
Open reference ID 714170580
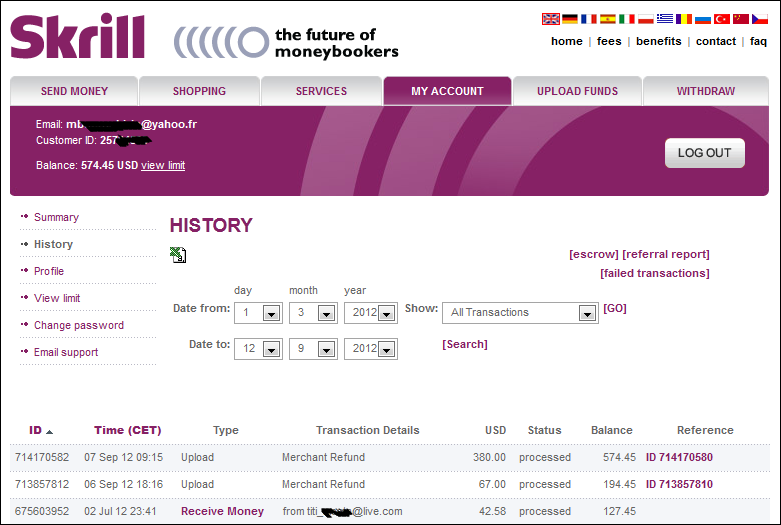679,457
